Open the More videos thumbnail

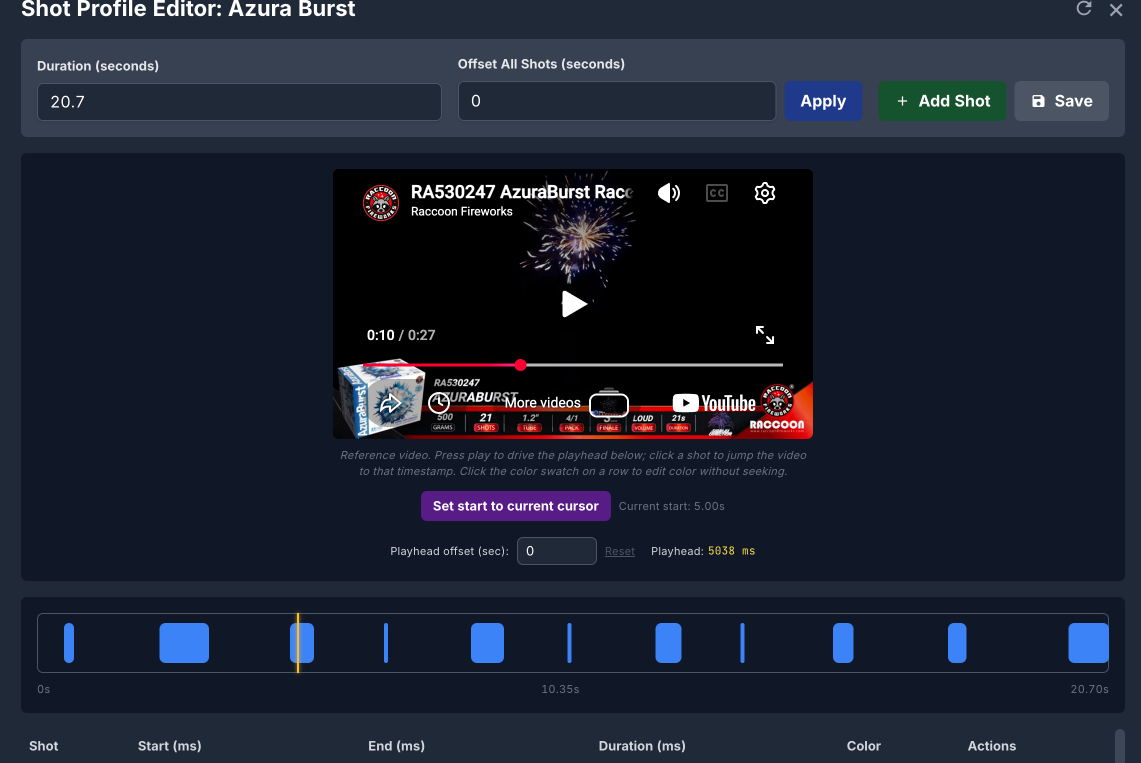[609, 403]
